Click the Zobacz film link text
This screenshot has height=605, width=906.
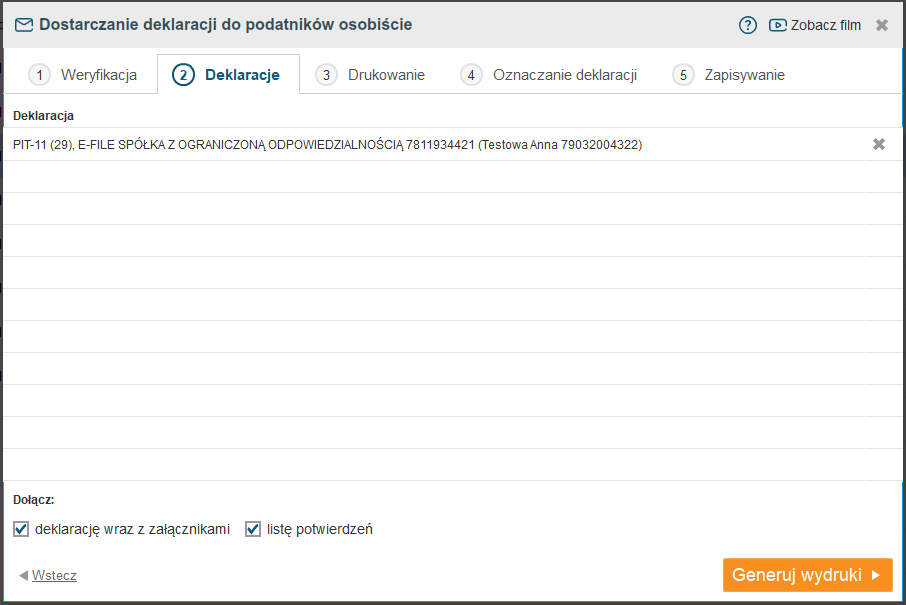pos(825,25)
